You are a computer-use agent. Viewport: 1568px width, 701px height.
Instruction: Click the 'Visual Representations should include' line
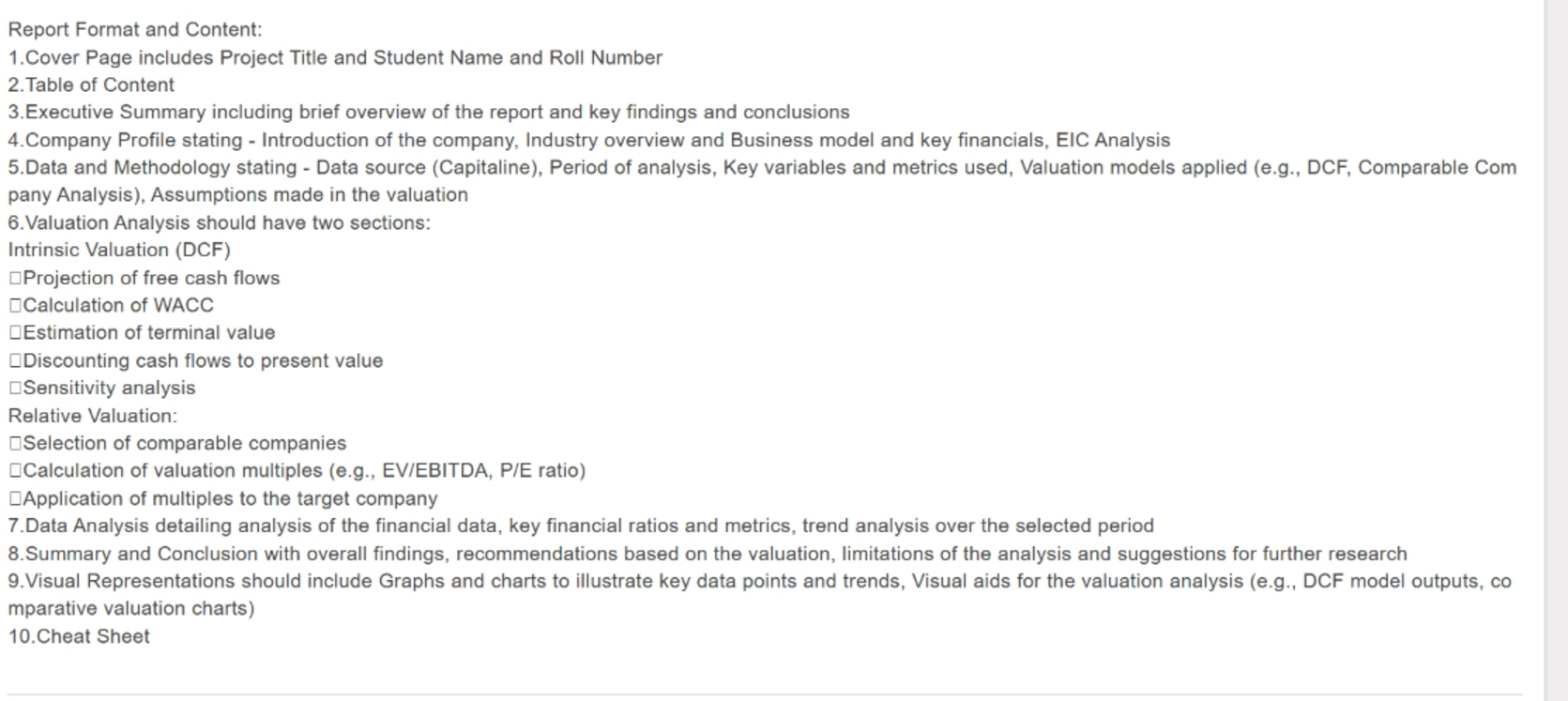(x=760, y=595)
